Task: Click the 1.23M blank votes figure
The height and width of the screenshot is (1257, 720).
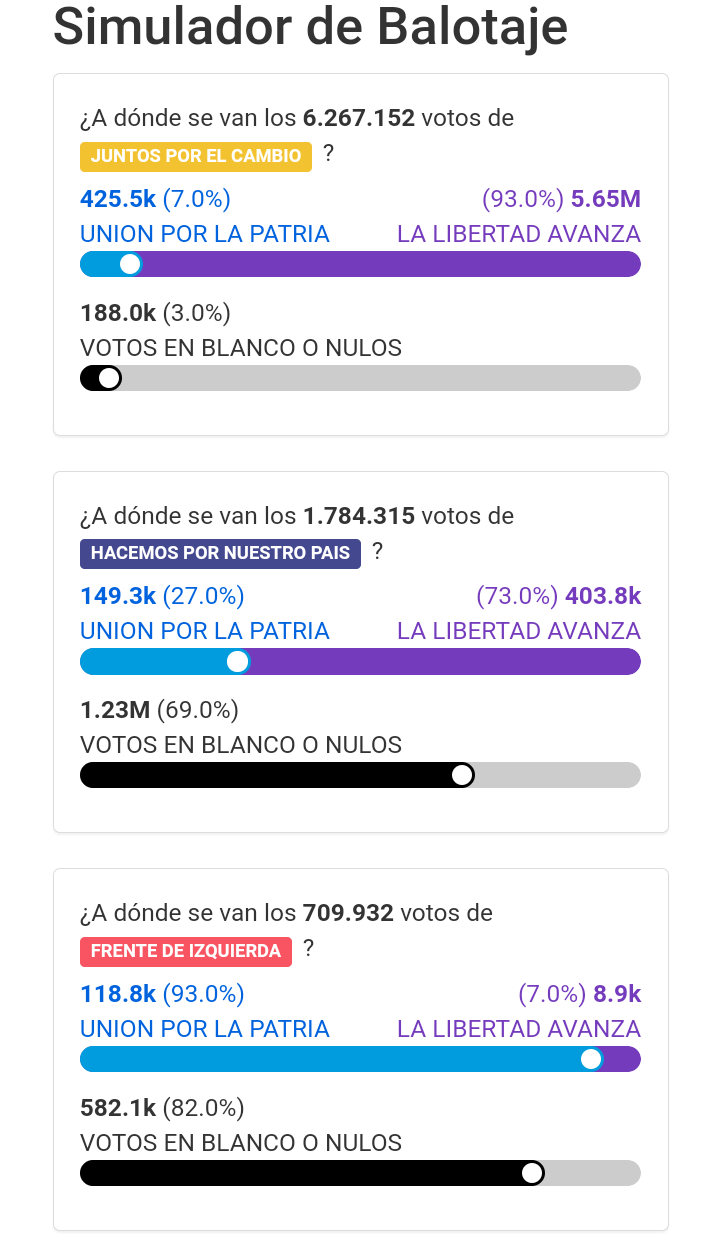Action: point(115,710)
